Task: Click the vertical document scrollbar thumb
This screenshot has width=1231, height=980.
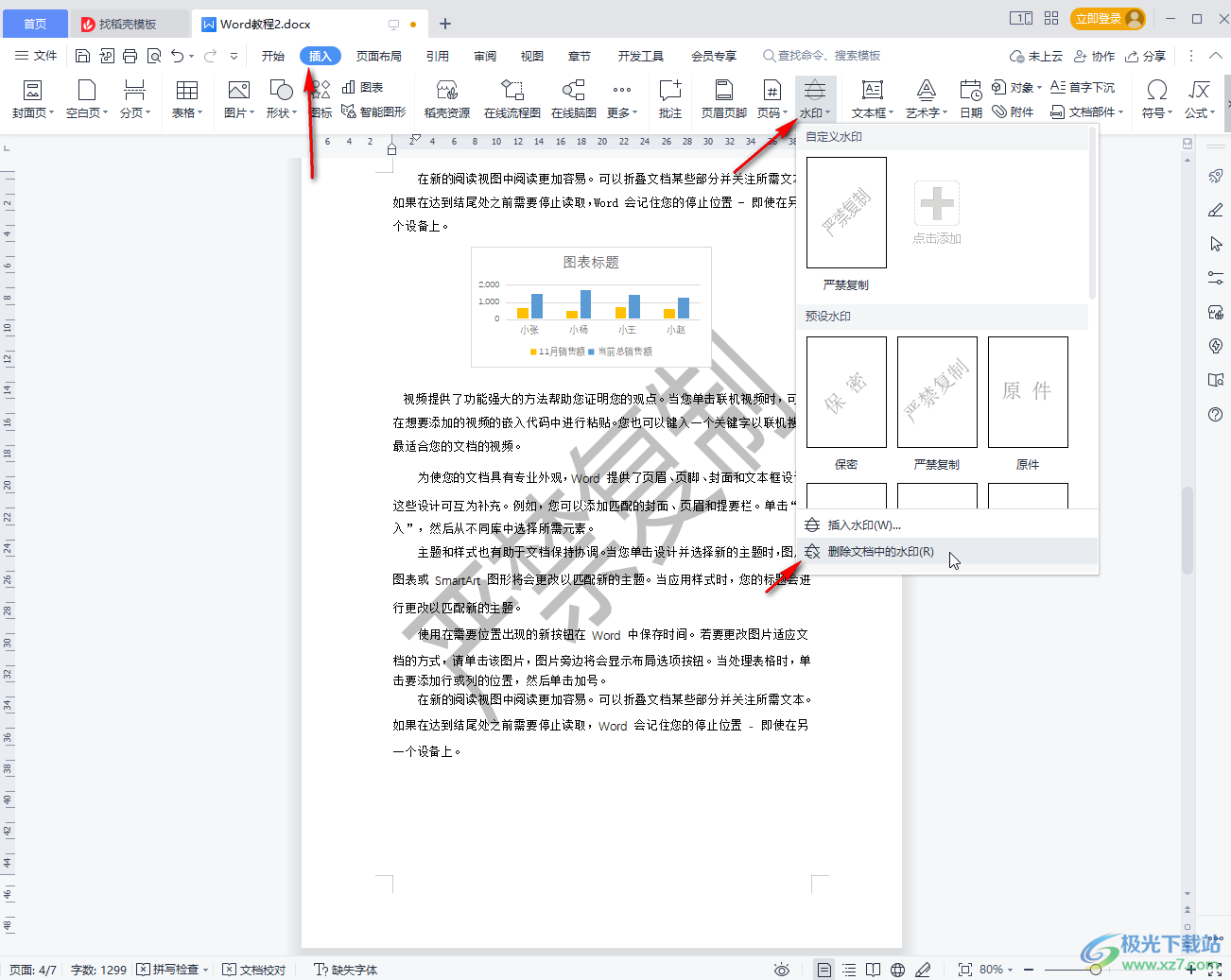Action: coord(1188,530)
